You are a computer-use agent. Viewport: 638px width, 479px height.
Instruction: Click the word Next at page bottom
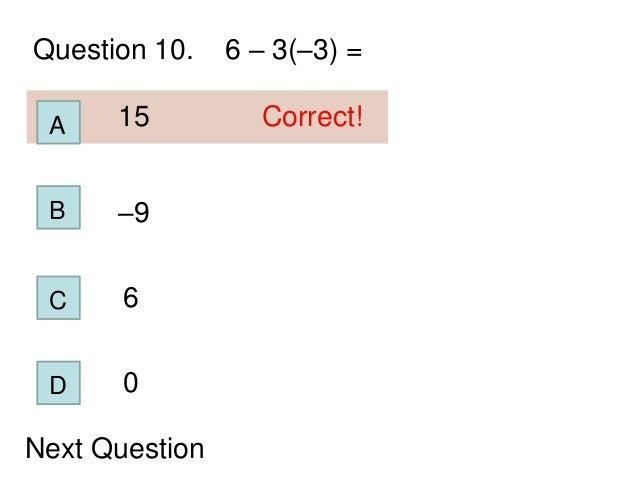point(54,449)
